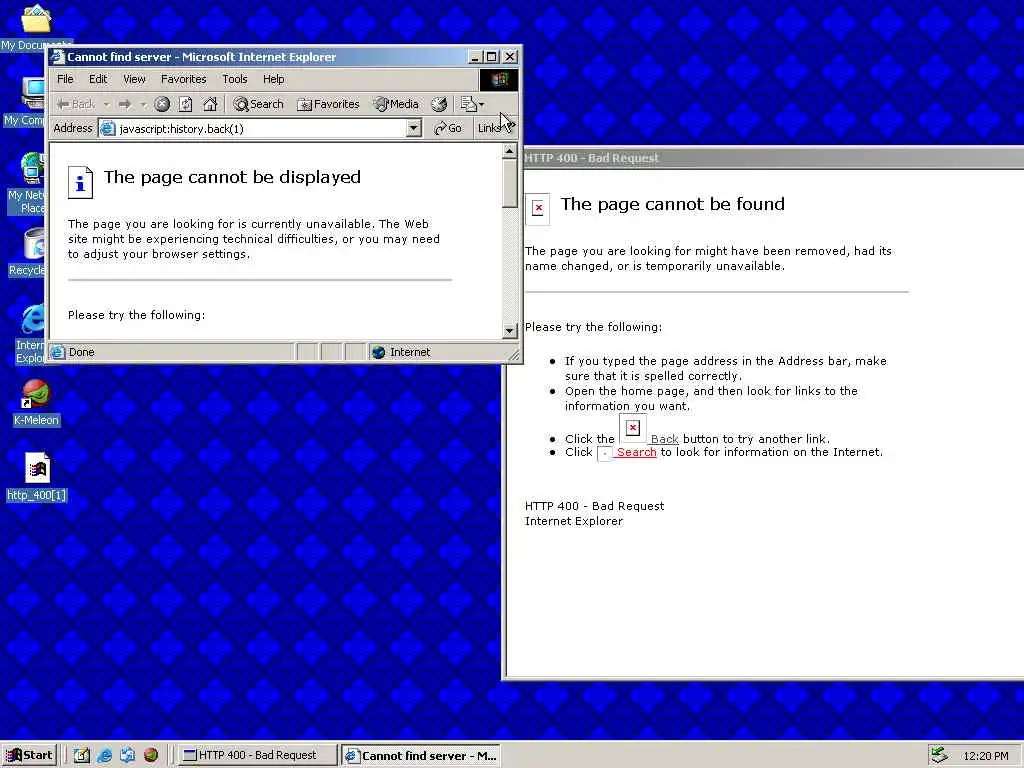Click the info icon beside page heading

[x=80, y=182]
